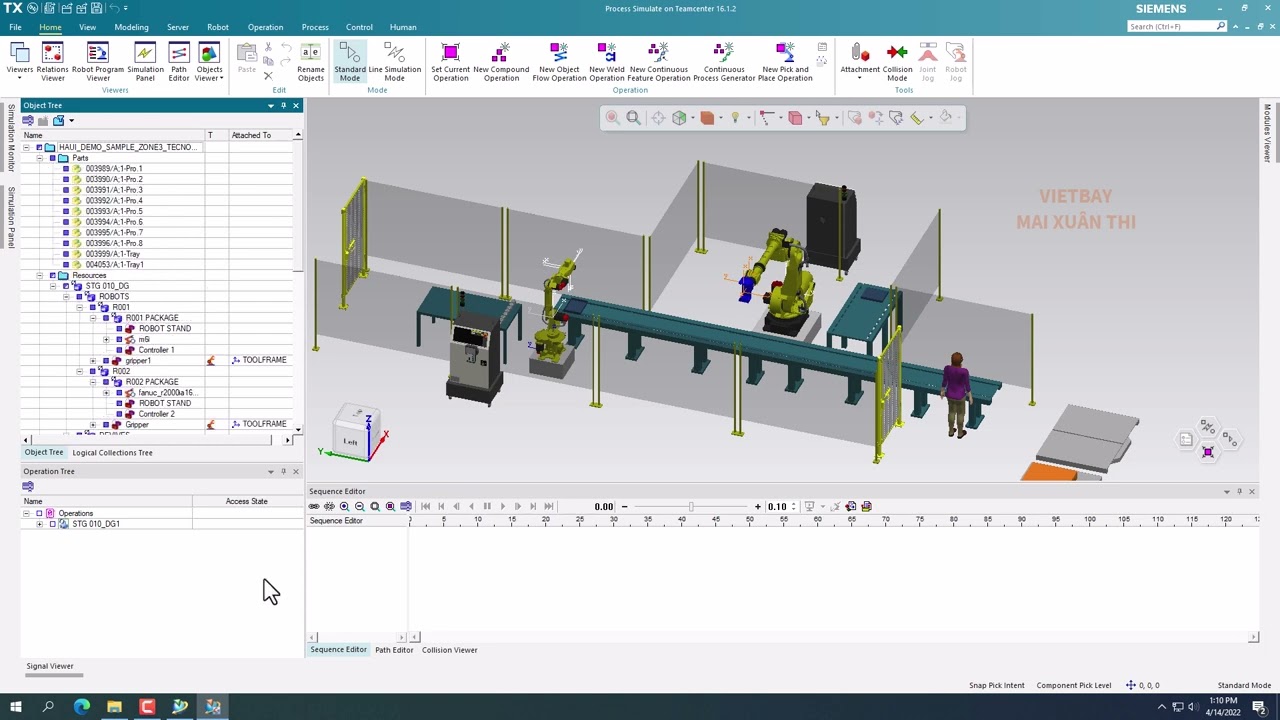Click the selection filter funnel icon

(x=823, y=118)
